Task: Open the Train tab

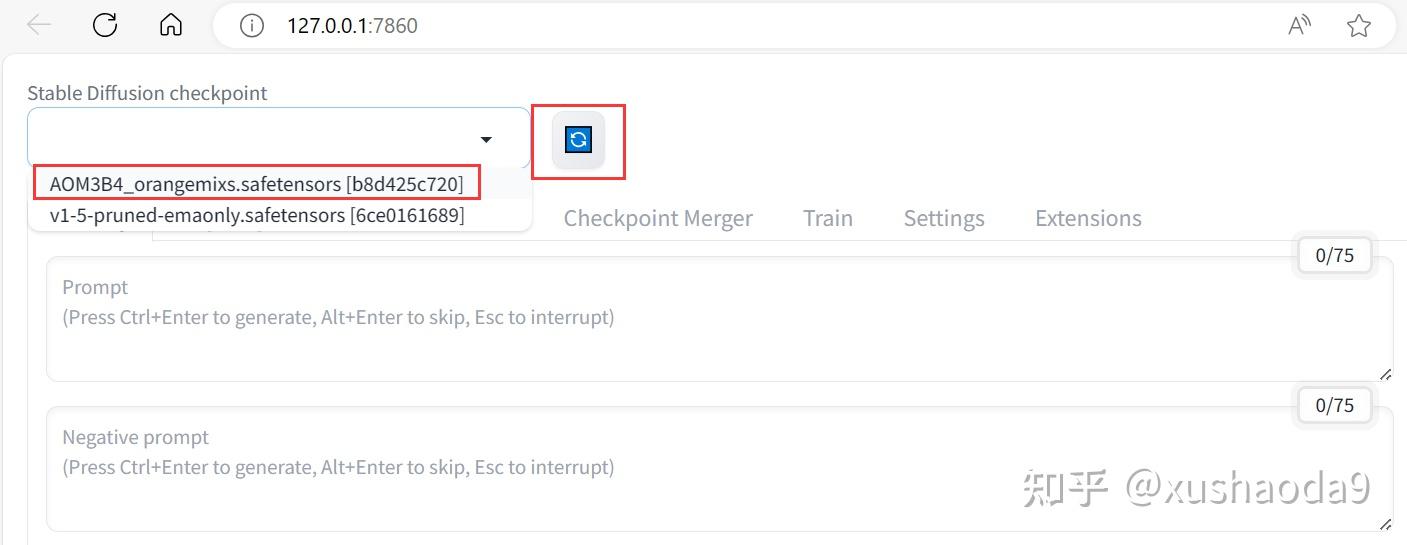Action: point(828,218)
